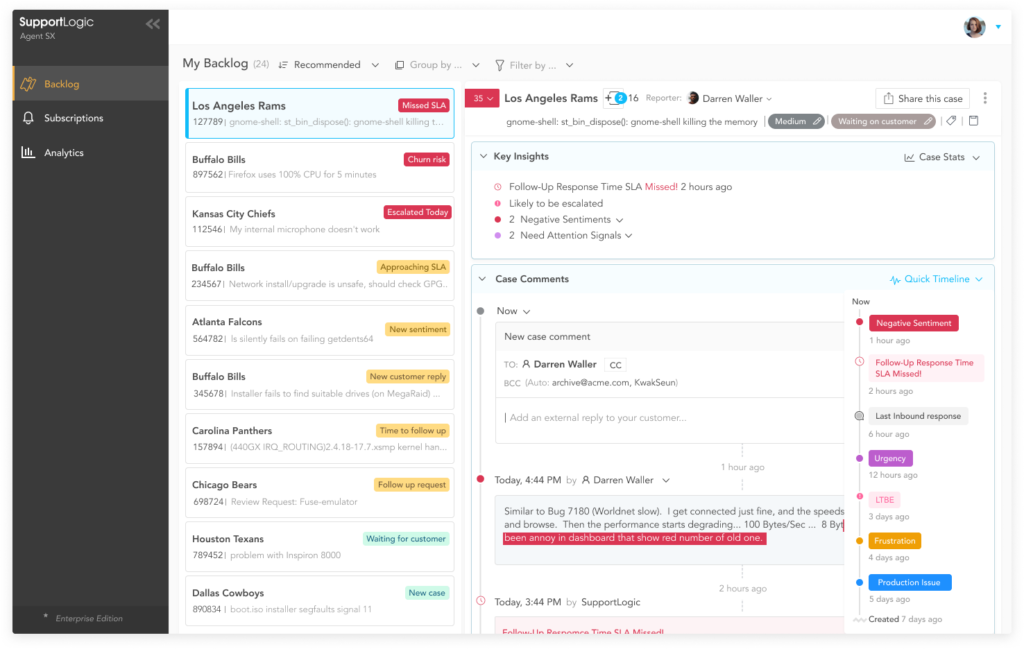Screen dimensions: 1024x649
Task: Select the Kansas City Chiefs case
Action: pos(319,221)
